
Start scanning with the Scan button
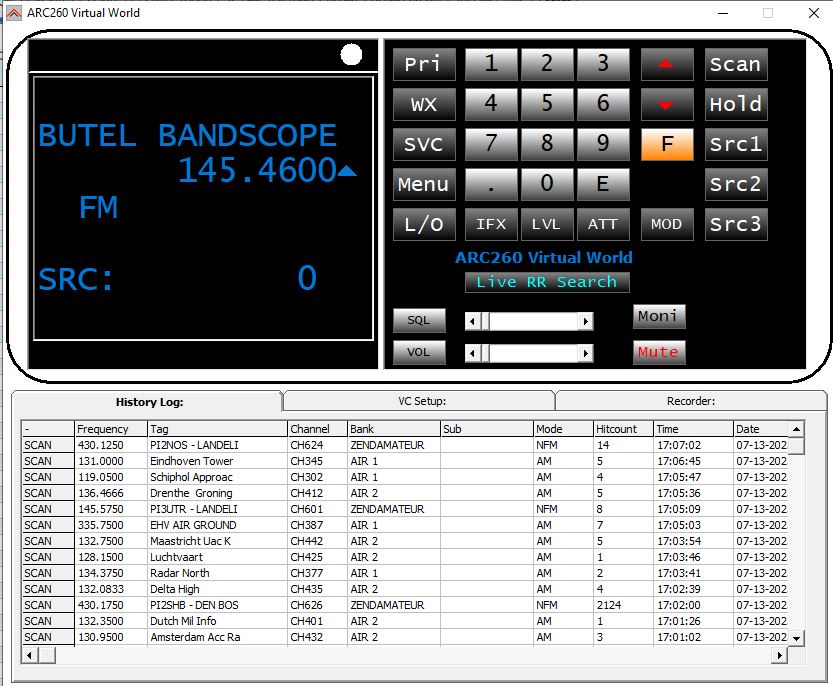(736, 64)
